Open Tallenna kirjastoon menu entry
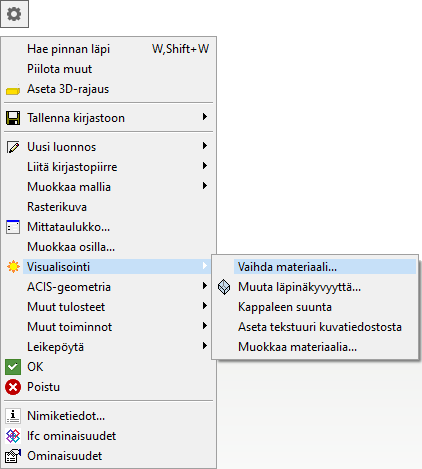The height and width of the screenshot is (469, 422). pyautogui.click(x=108, y=118)
